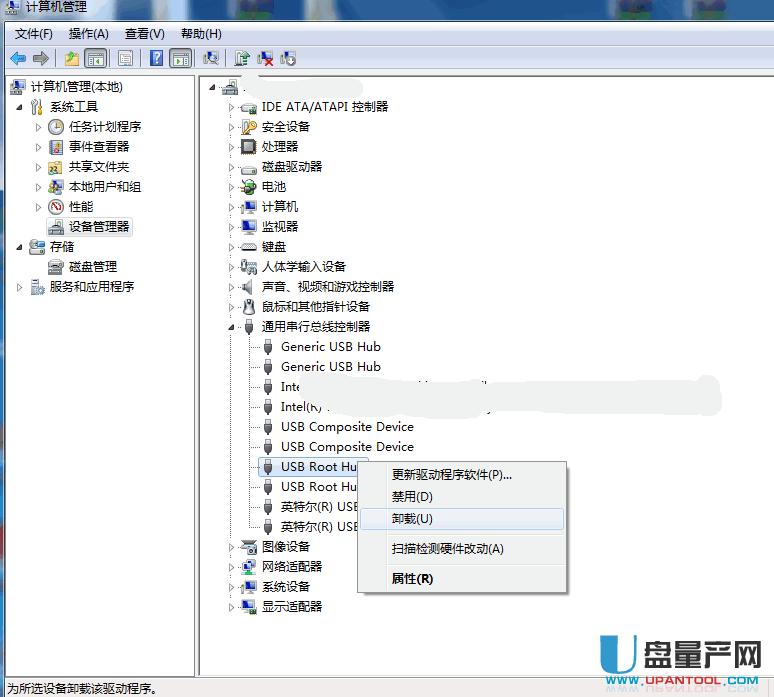Click the properties sheet toolbar icon
The height and width of the screenshot is (697, 774).
click(x=125, y=58)
